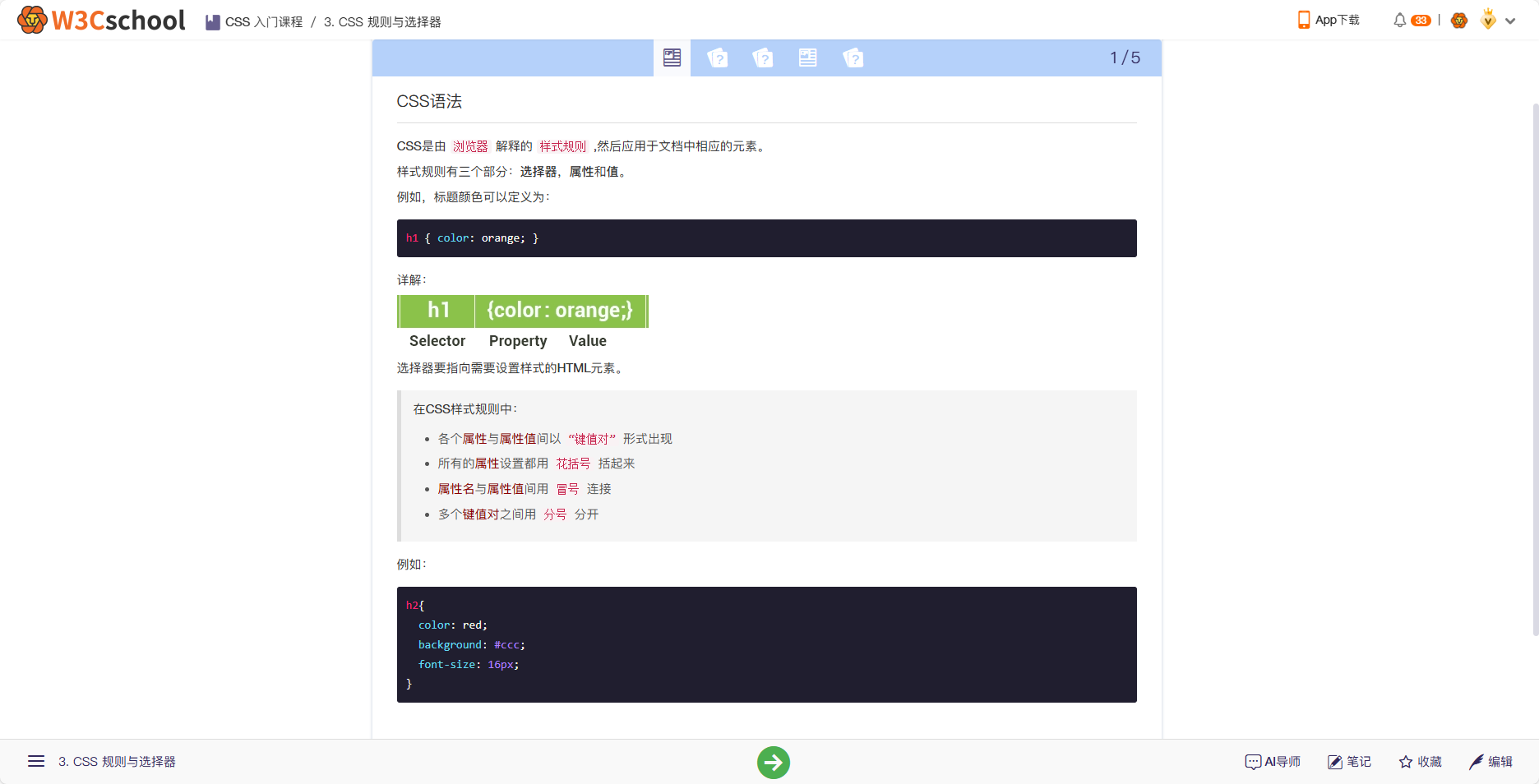Go to the second step quiz icon
Viewport: 1539px width, 784px height.
coord(718,58)
